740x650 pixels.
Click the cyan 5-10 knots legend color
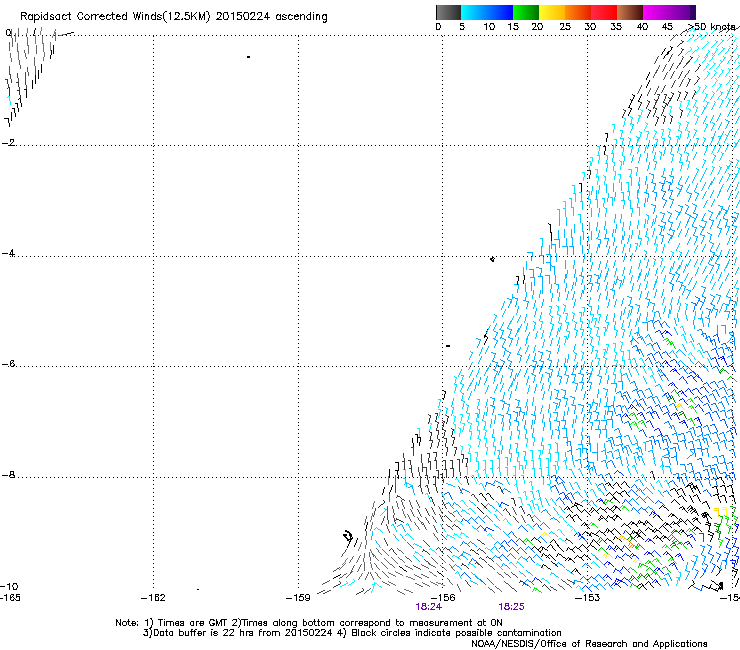point(473,12)
